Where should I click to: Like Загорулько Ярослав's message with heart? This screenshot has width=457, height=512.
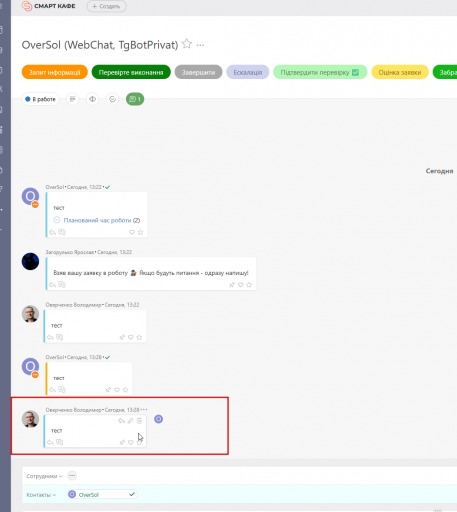(x=241, y=284)
